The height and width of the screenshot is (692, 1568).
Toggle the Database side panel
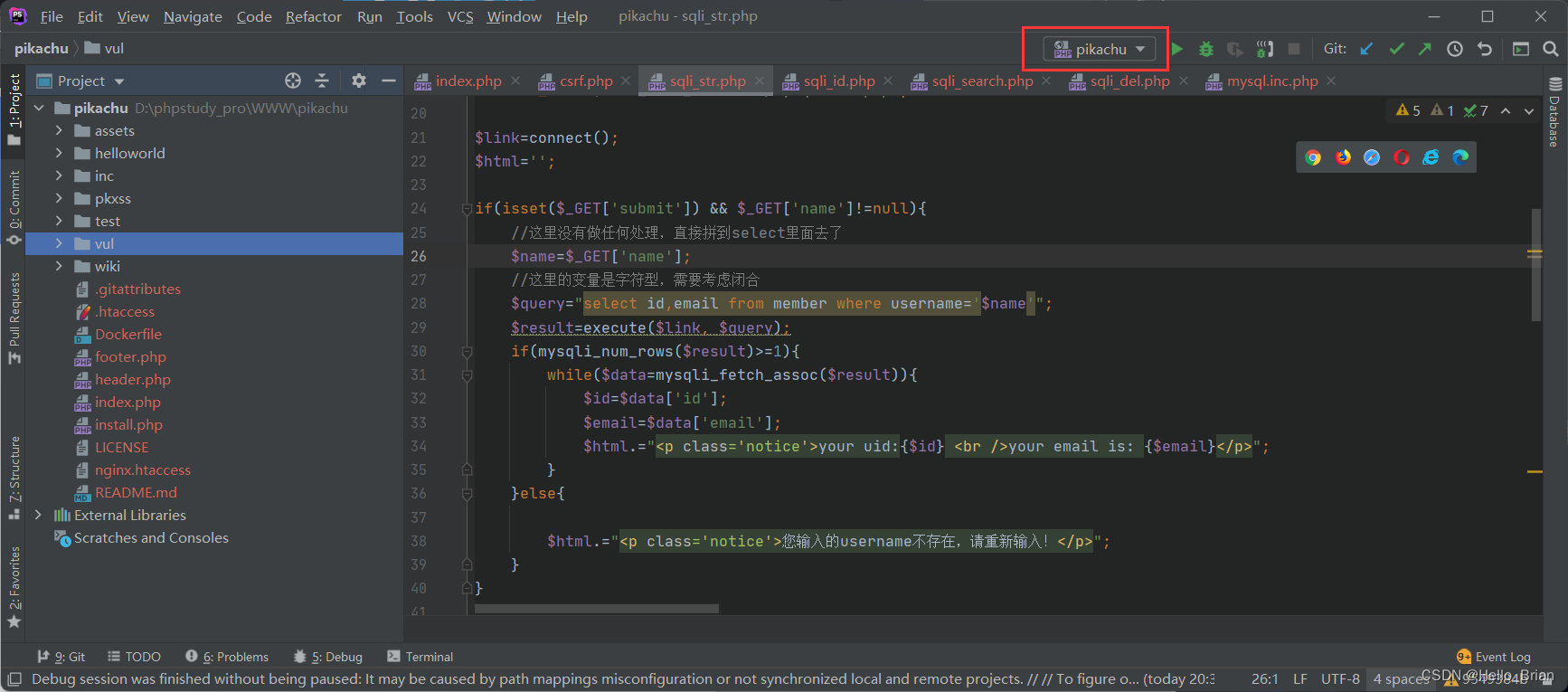coord(1554,112)
